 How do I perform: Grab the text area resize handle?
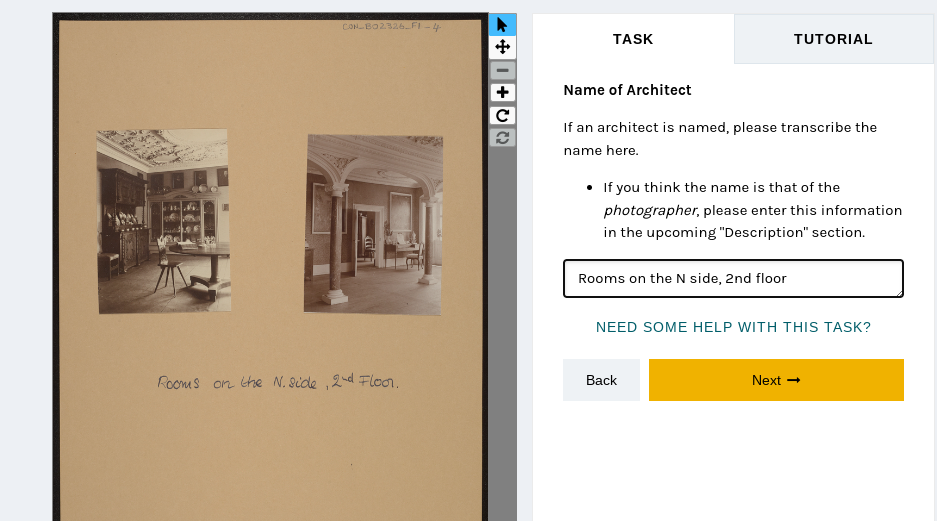point(899,293)
